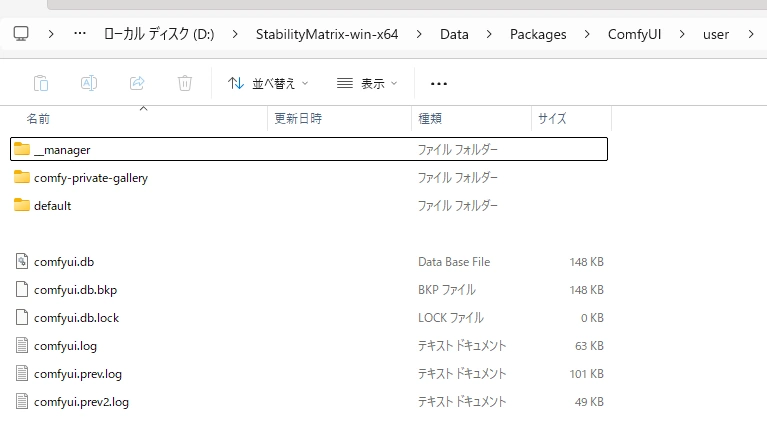Expand chevron after Data breadcrumb
The height and width of the screenshot is (424, 767).
pos(489,34)
